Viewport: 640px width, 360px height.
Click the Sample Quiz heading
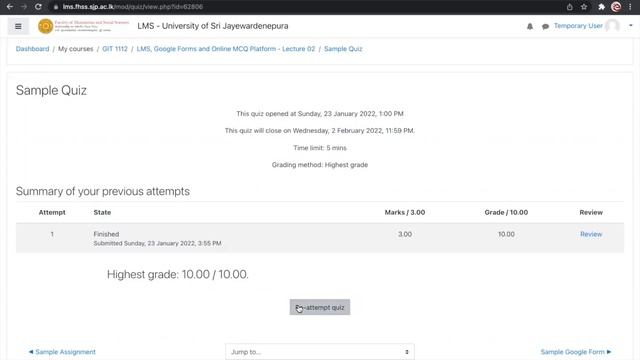[51, 90]
